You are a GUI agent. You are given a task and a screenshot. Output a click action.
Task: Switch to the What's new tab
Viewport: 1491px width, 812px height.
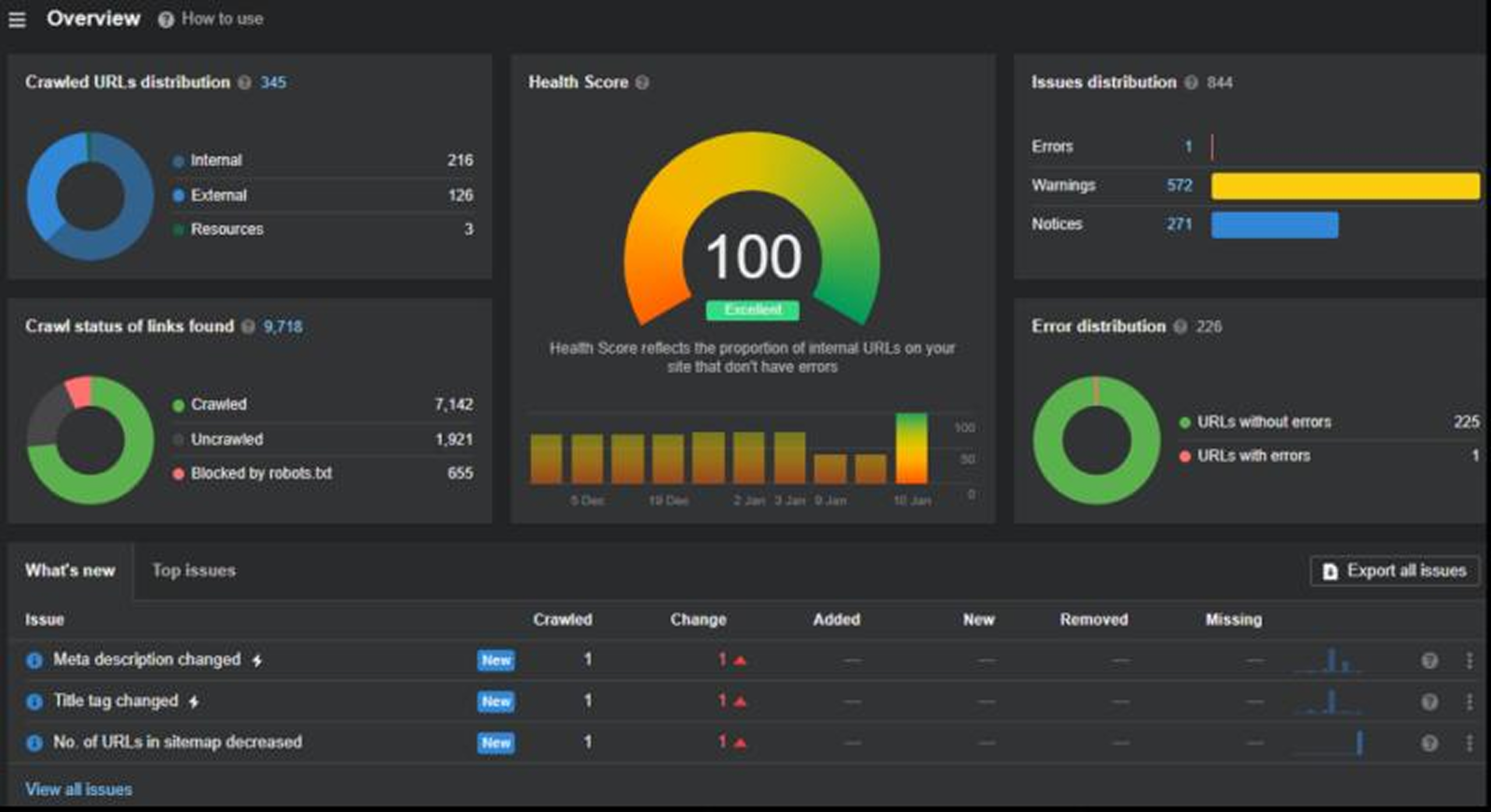70,570
